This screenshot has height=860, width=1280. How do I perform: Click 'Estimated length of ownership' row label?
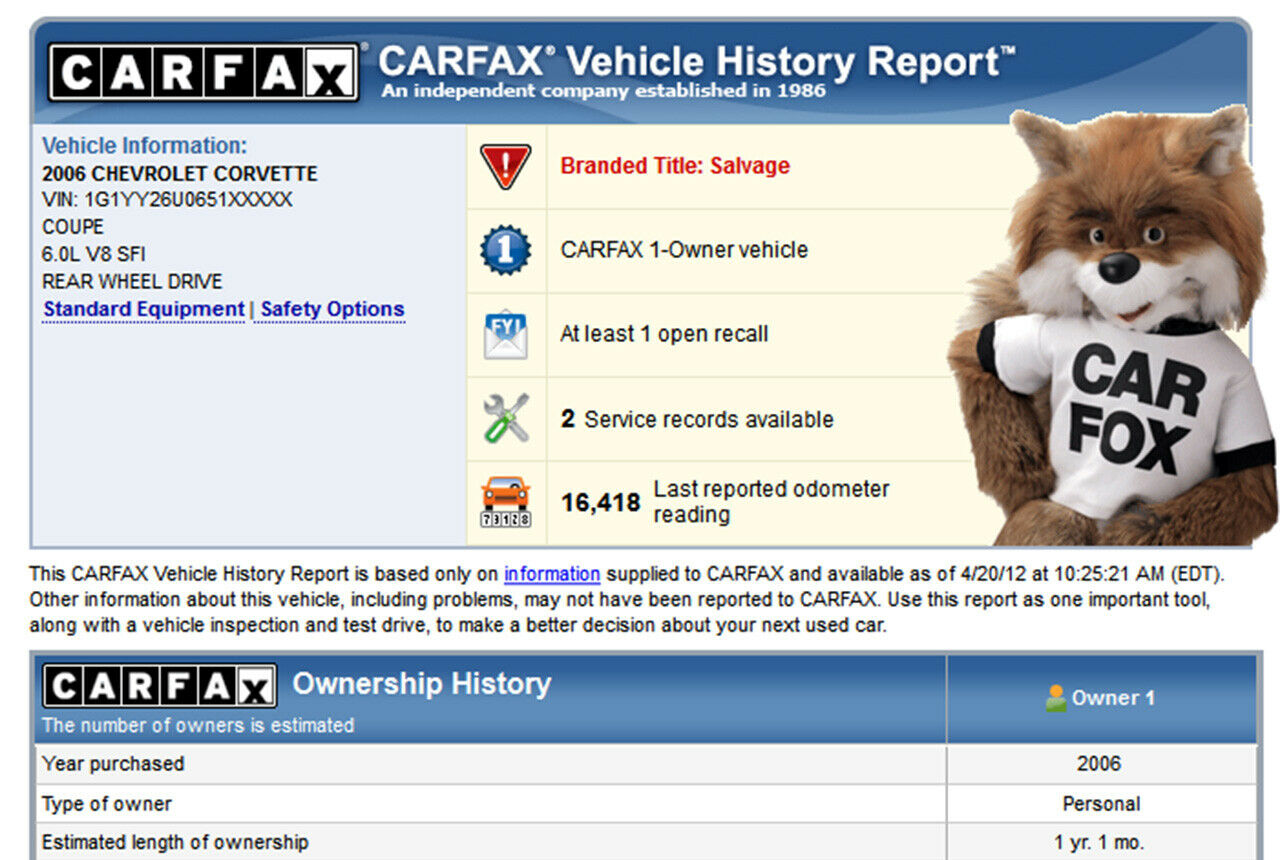pos(175,842)
